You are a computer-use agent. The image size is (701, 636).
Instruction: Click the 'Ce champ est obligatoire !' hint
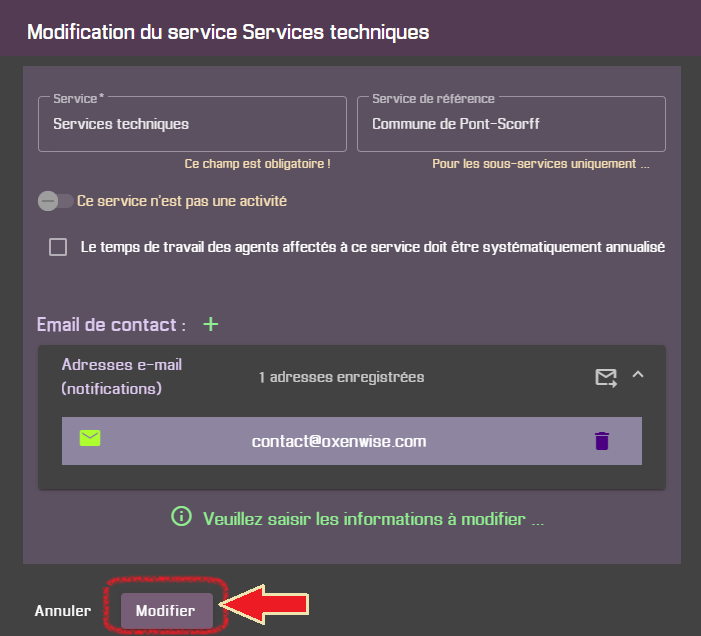click(x=257, y=163)
